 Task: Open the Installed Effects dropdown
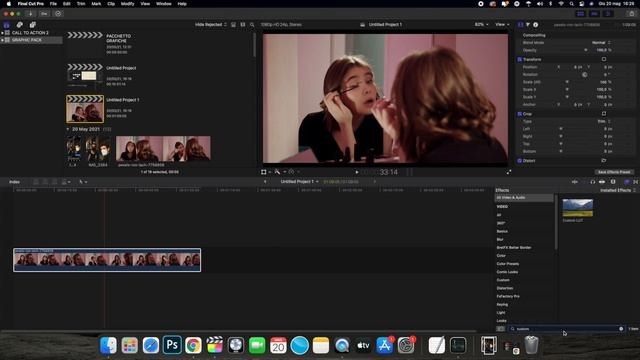pos(618,190)
